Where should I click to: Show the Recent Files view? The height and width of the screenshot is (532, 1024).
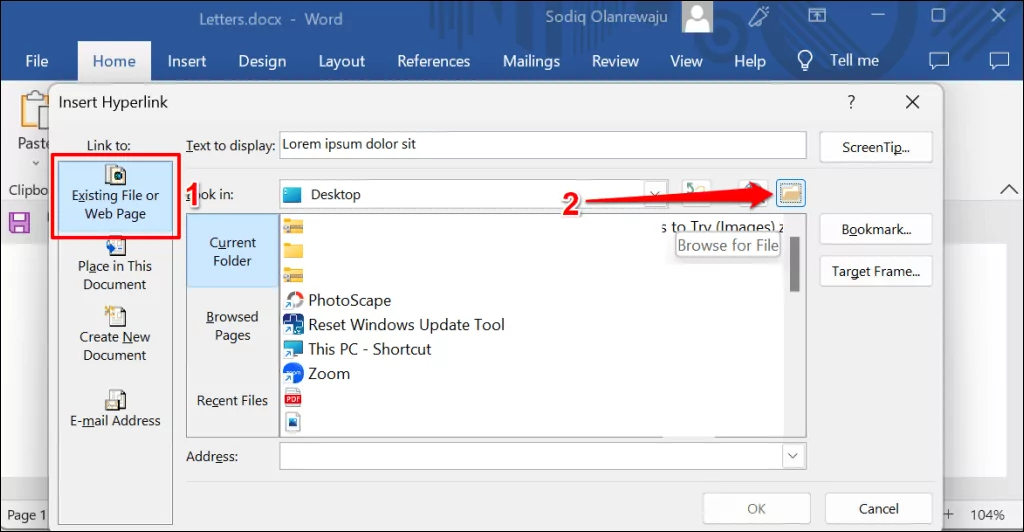pos(232,400)
